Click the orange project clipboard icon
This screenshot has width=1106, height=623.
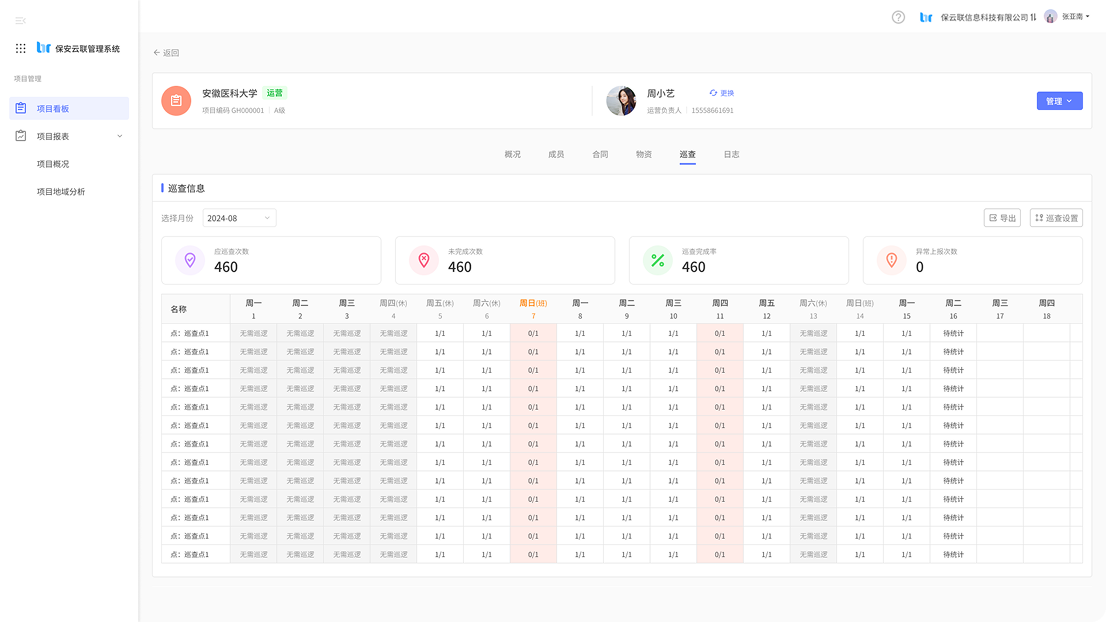click(176, 101)
